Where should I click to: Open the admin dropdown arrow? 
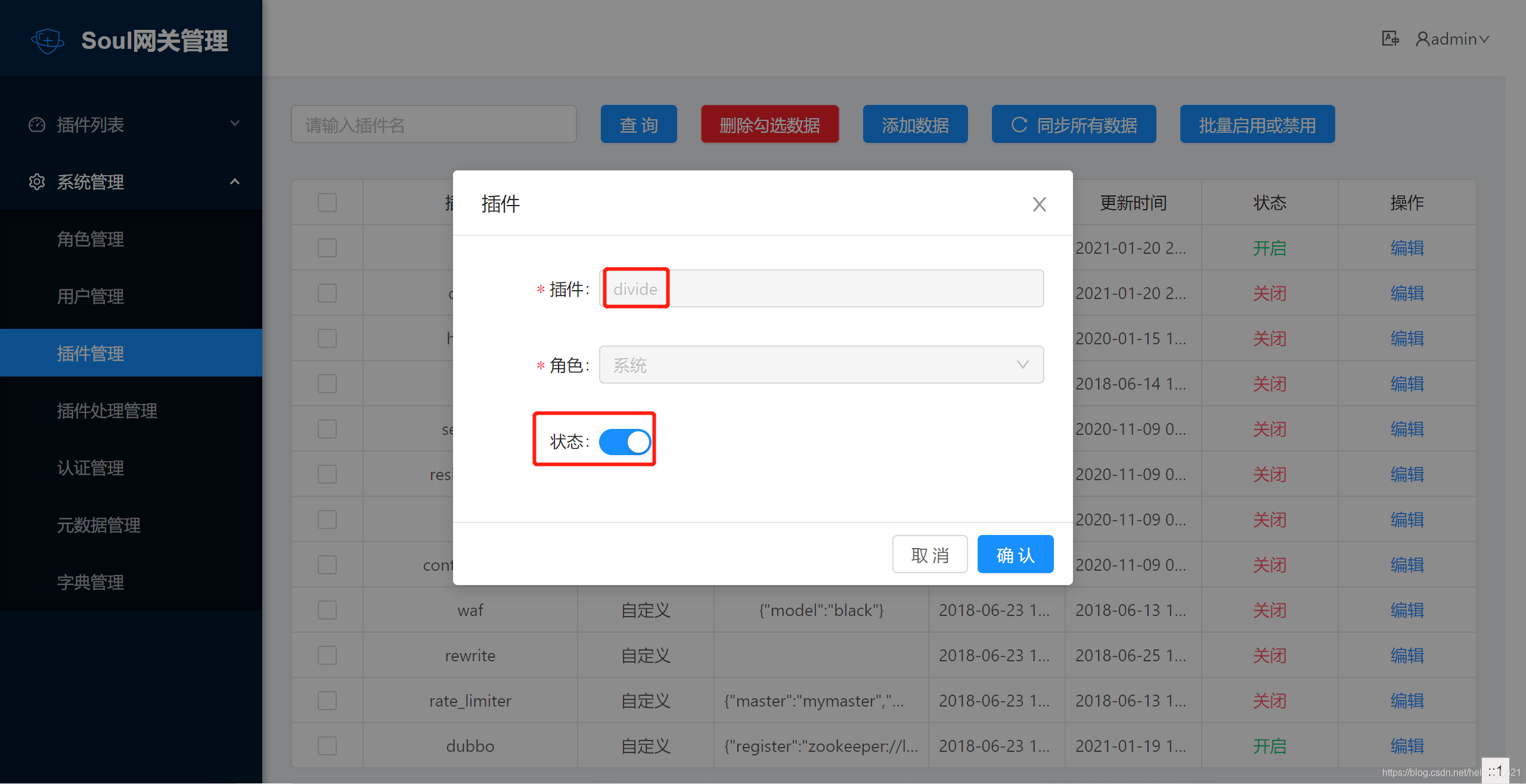[x=1484, y=39]
